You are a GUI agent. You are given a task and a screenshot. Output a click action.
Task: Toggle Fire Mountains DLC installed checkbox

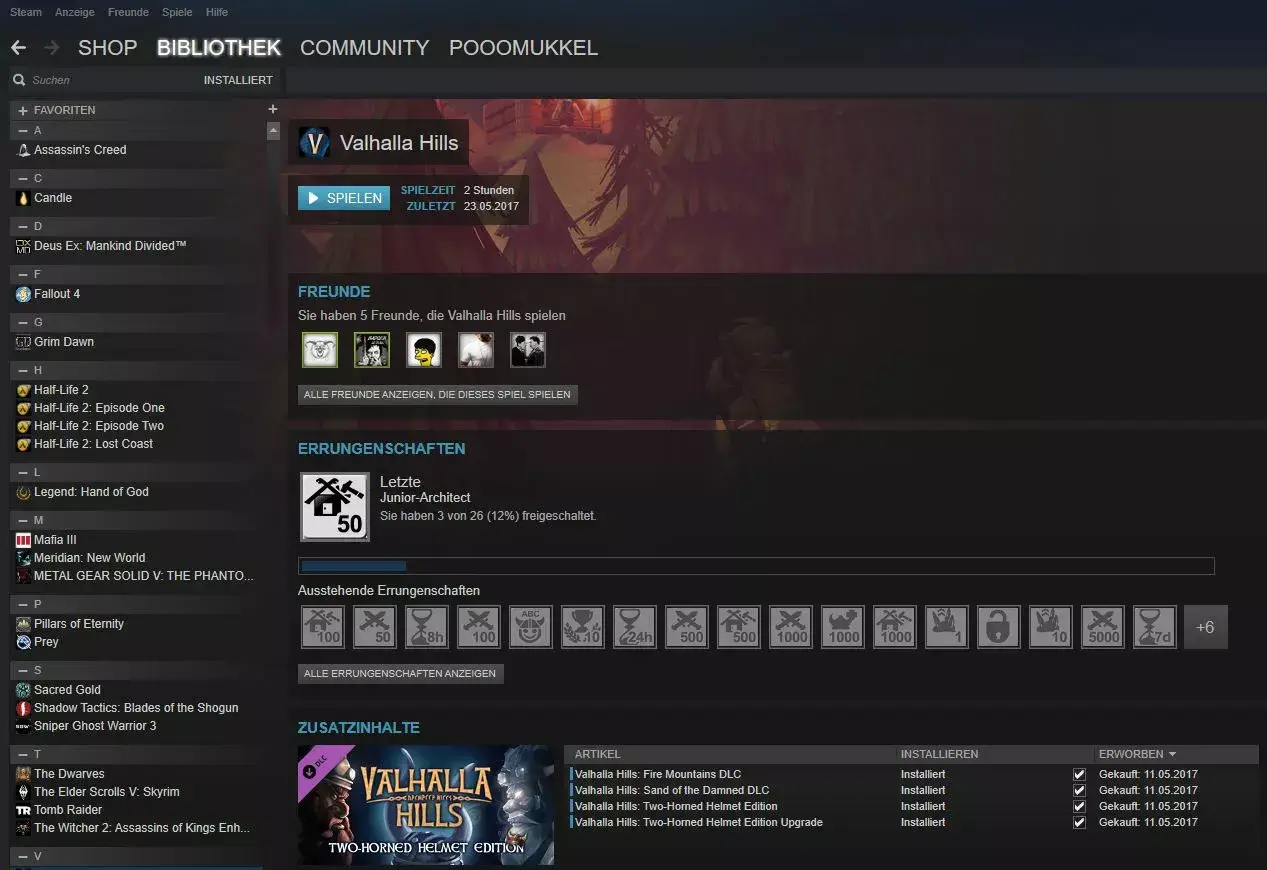[1079, 774]
